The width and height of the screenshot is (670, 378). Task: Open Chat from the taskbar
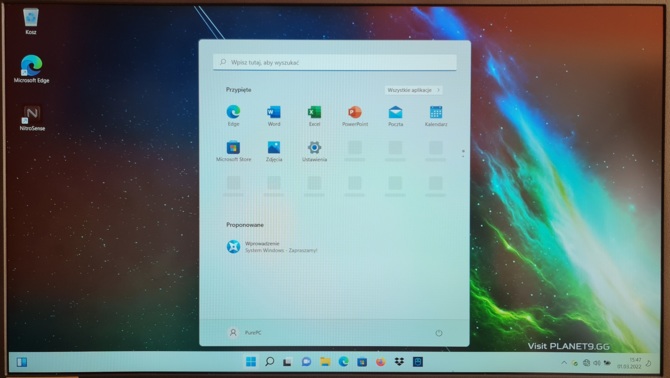click(x=306, y=362)
